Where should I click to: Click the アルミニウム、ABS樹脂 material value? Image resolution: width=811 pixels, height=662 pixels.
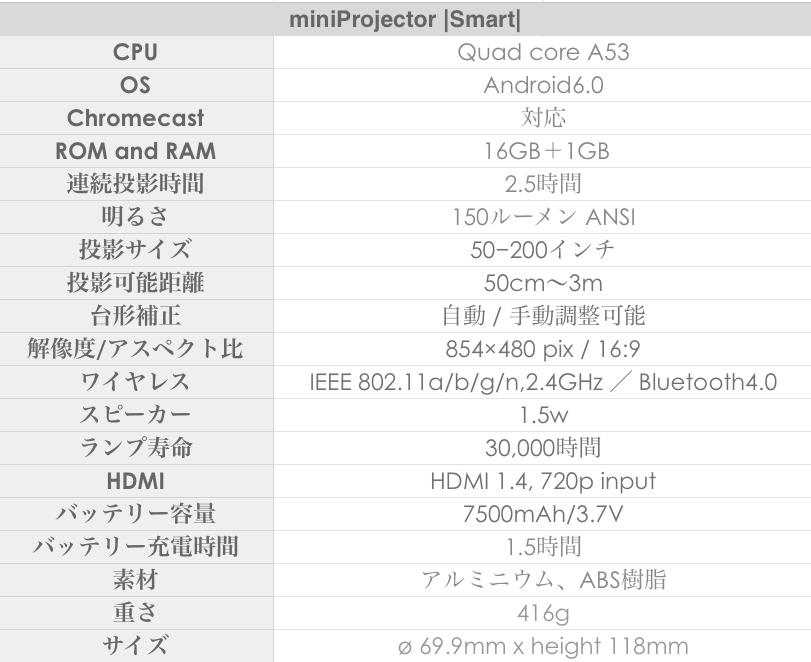click(543, 580)
